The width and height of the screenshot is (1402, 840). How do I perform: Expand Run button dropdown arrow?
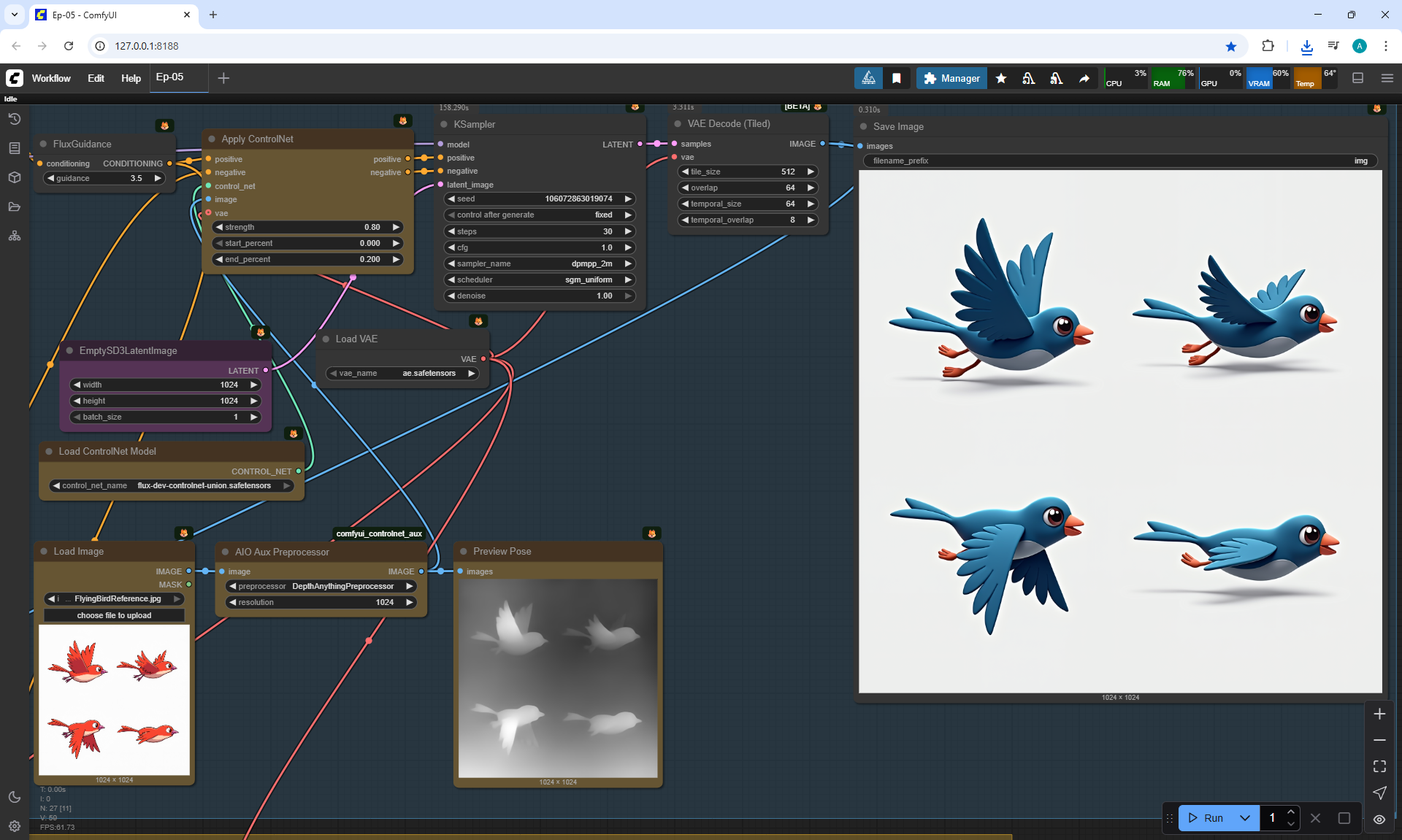point(1245,818)
